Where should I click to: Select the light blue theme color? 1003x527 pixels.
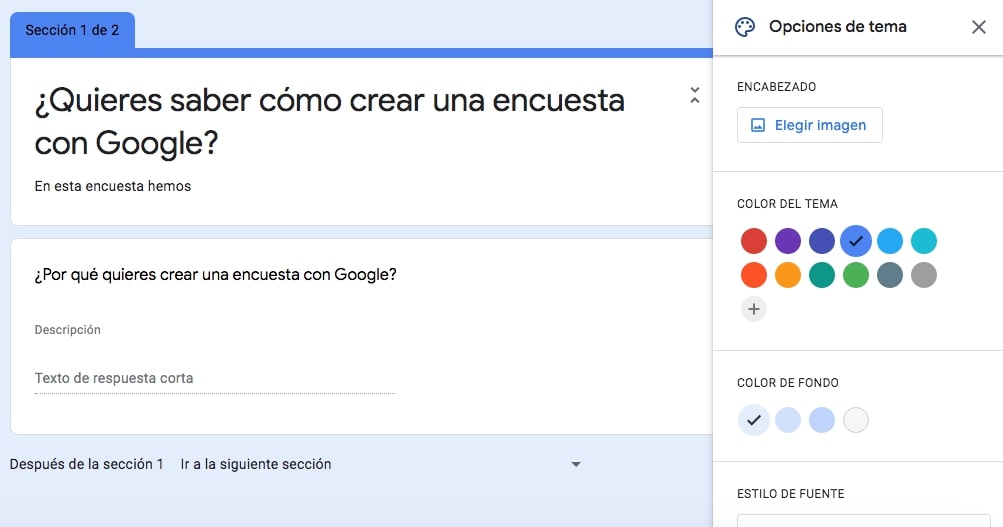tap(890, 241)
